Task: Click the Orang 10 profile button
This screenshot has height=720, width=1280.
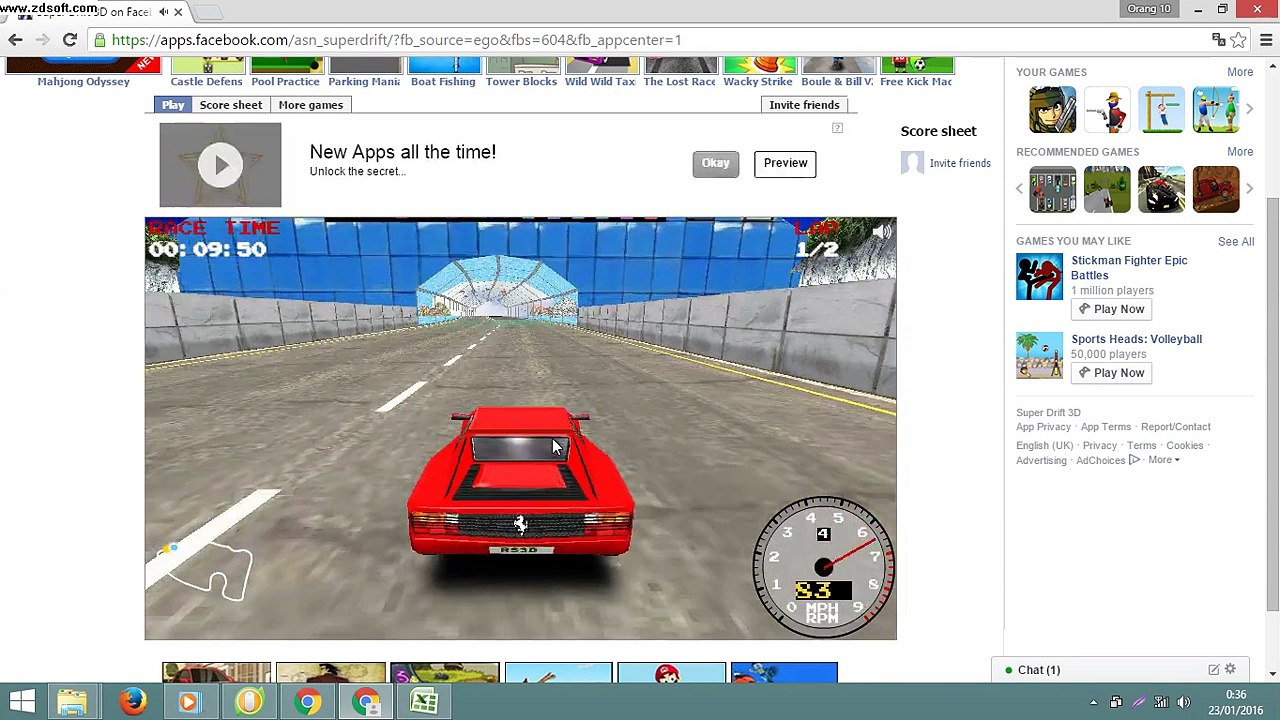Action: 1148,9
